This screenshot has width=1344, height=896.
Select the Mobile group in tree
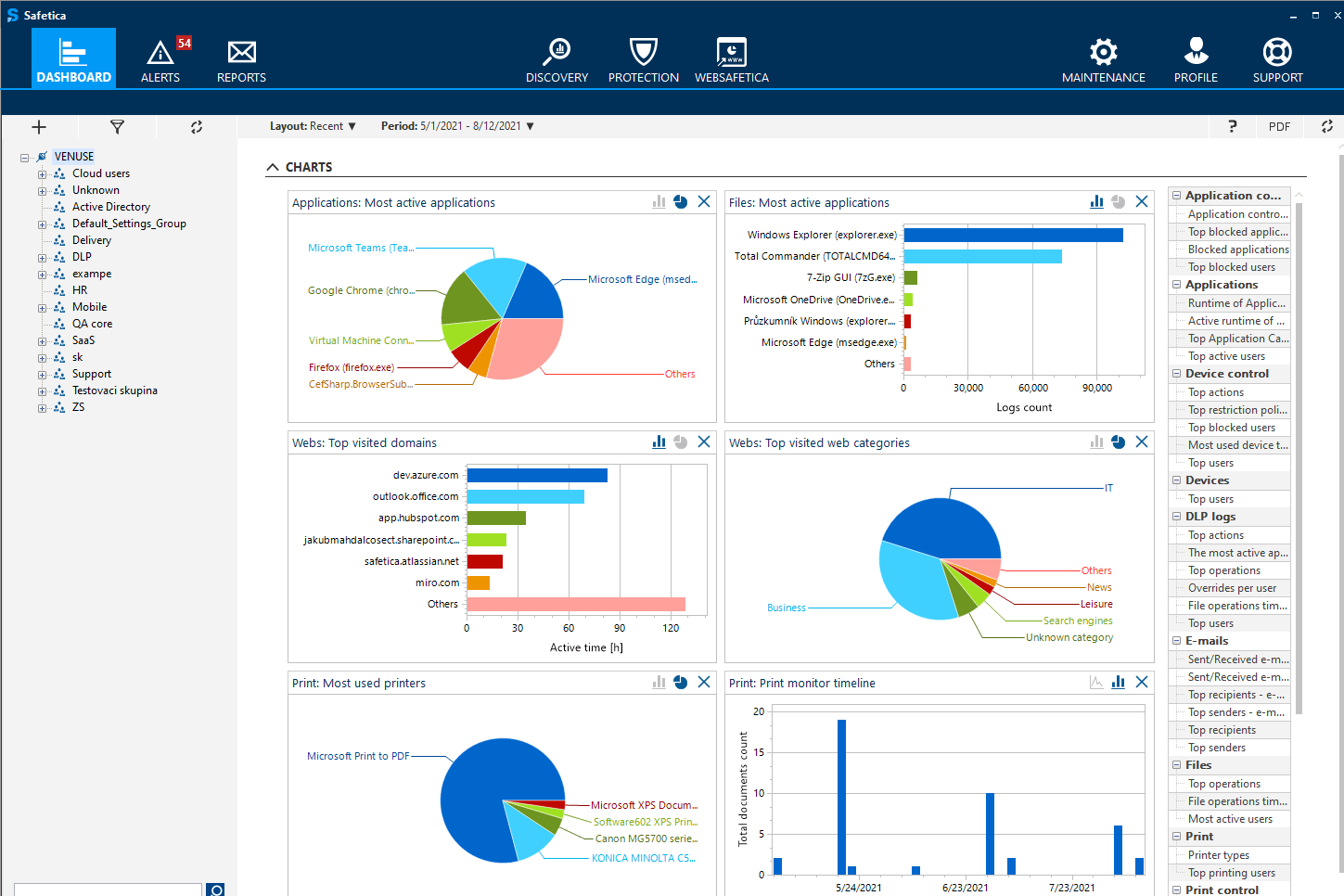click(90, 307)
